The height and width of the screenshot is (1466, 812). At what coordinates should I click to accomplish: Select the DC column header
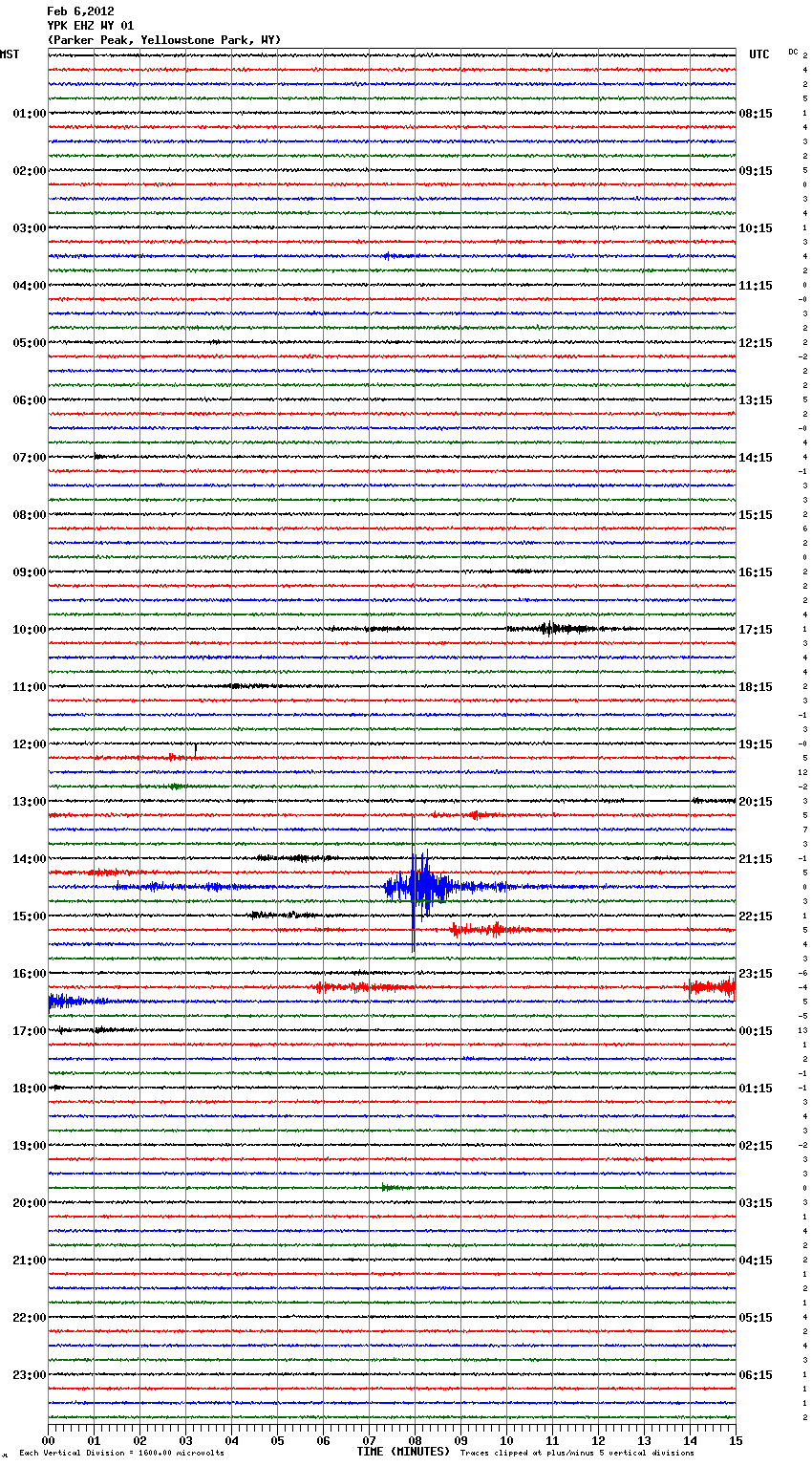click(793, 52)
